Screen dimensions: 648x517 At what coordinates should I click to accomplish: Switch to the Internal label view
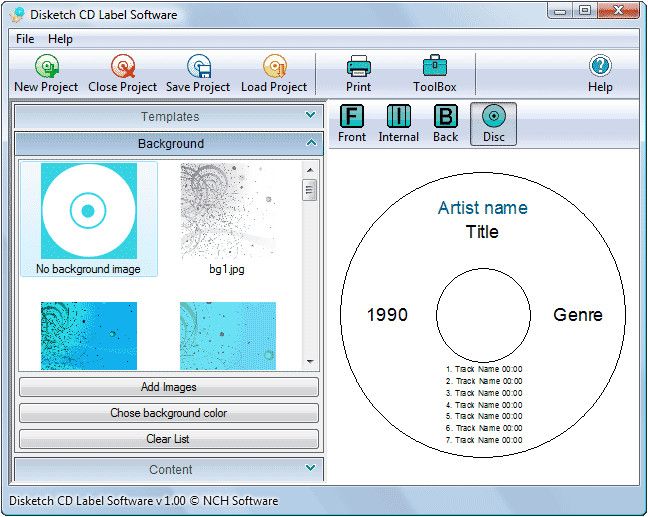tap(398, 124)
